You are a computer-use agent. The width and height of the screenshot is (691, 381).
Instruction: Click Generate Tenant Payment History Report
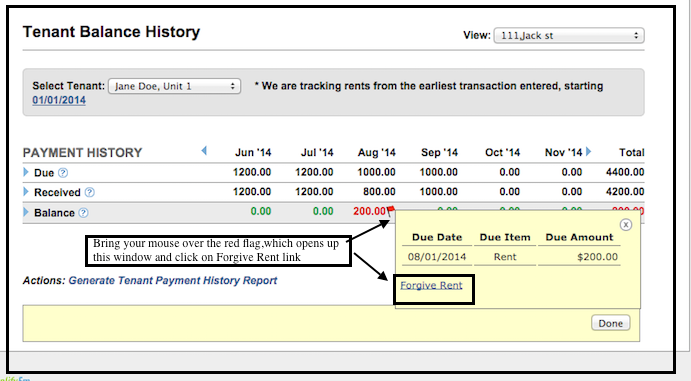tap(173, 281)
